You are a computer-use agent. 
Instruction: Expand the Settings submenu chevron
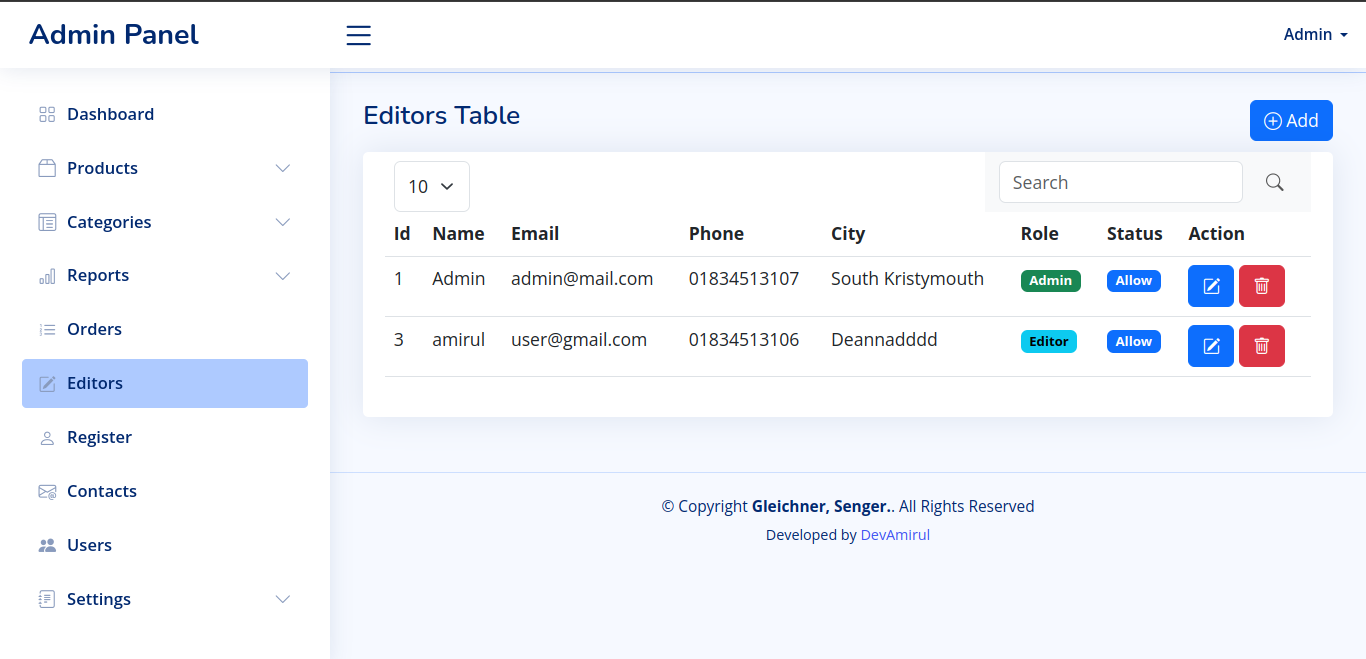click(283, 599)
